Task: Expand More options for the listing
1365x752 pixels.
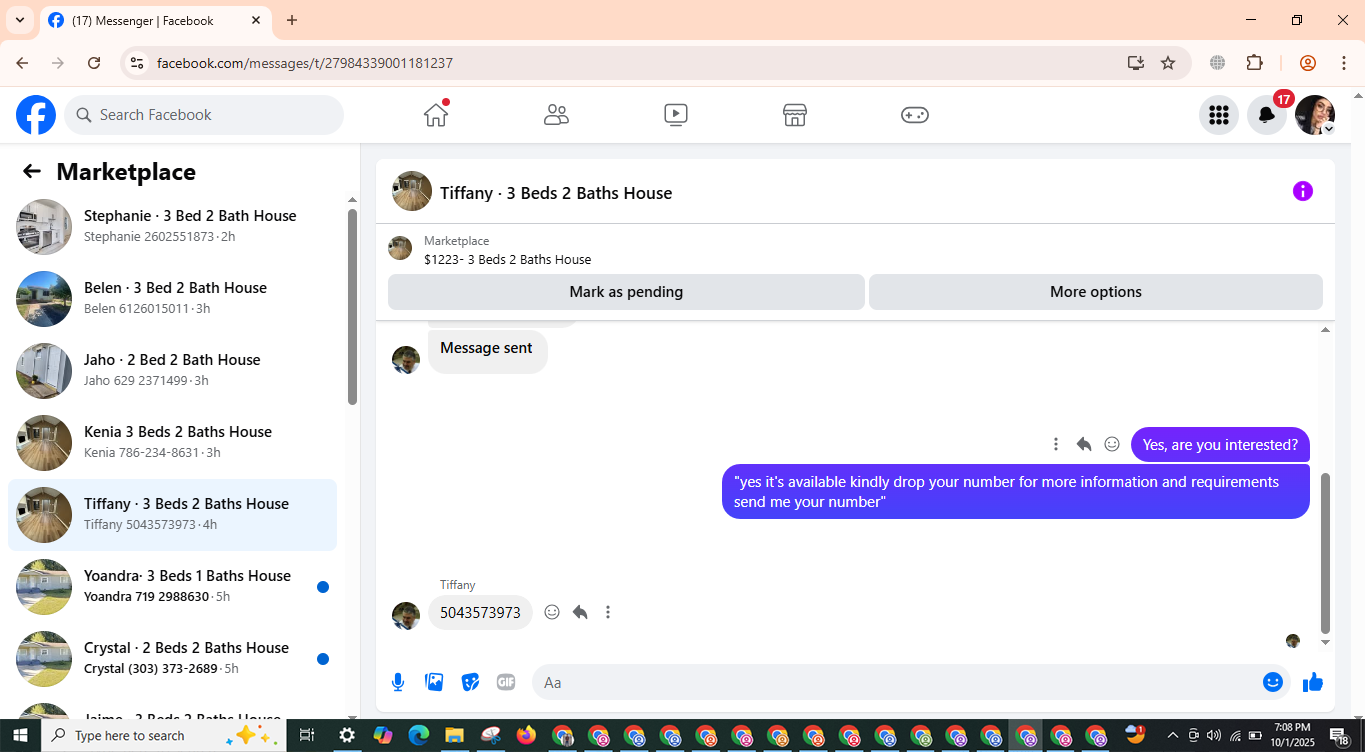Action: coord(1096,292)
